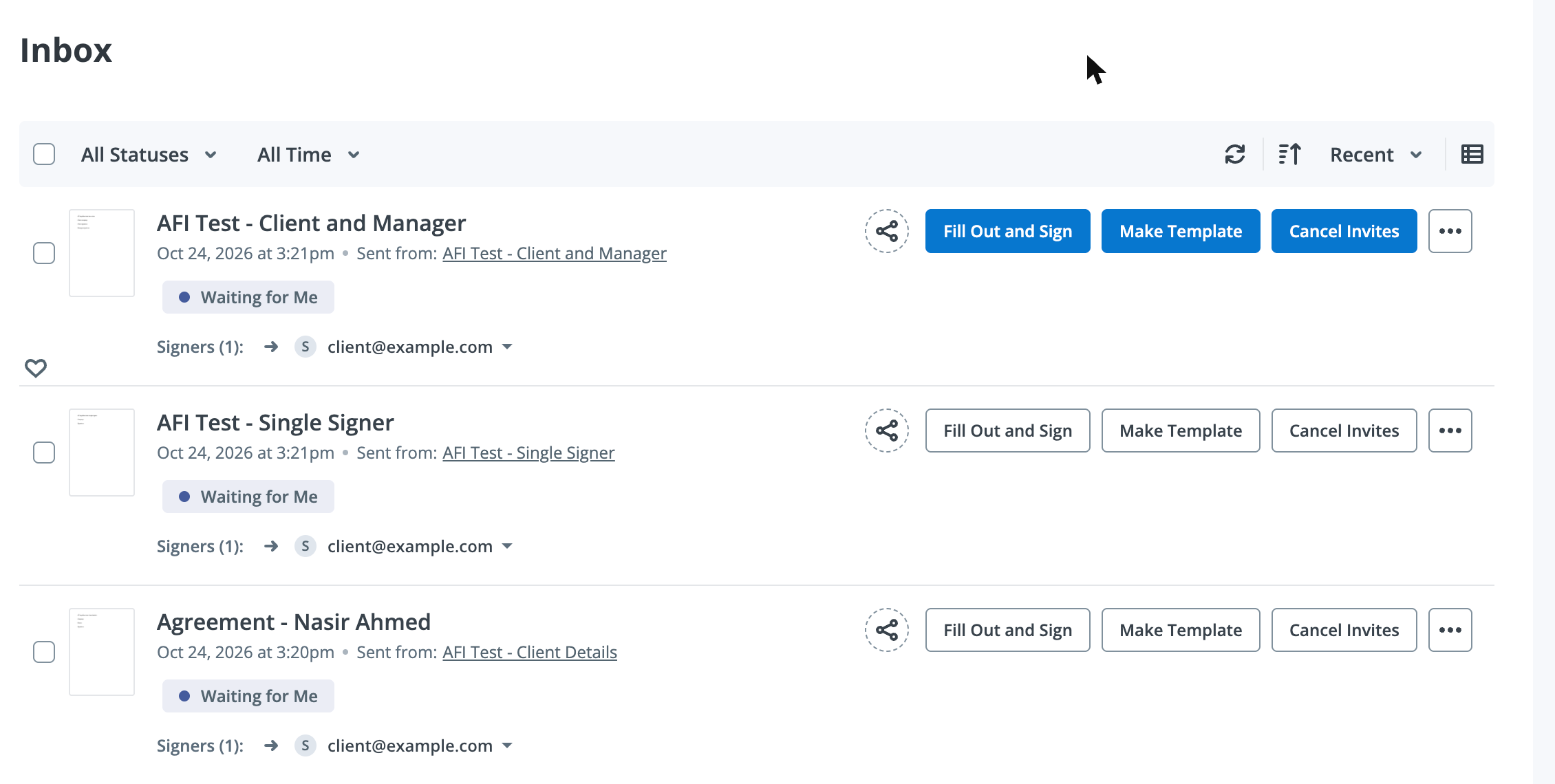Expand signers for AFI Test - Single Signer

pos(507,546)
